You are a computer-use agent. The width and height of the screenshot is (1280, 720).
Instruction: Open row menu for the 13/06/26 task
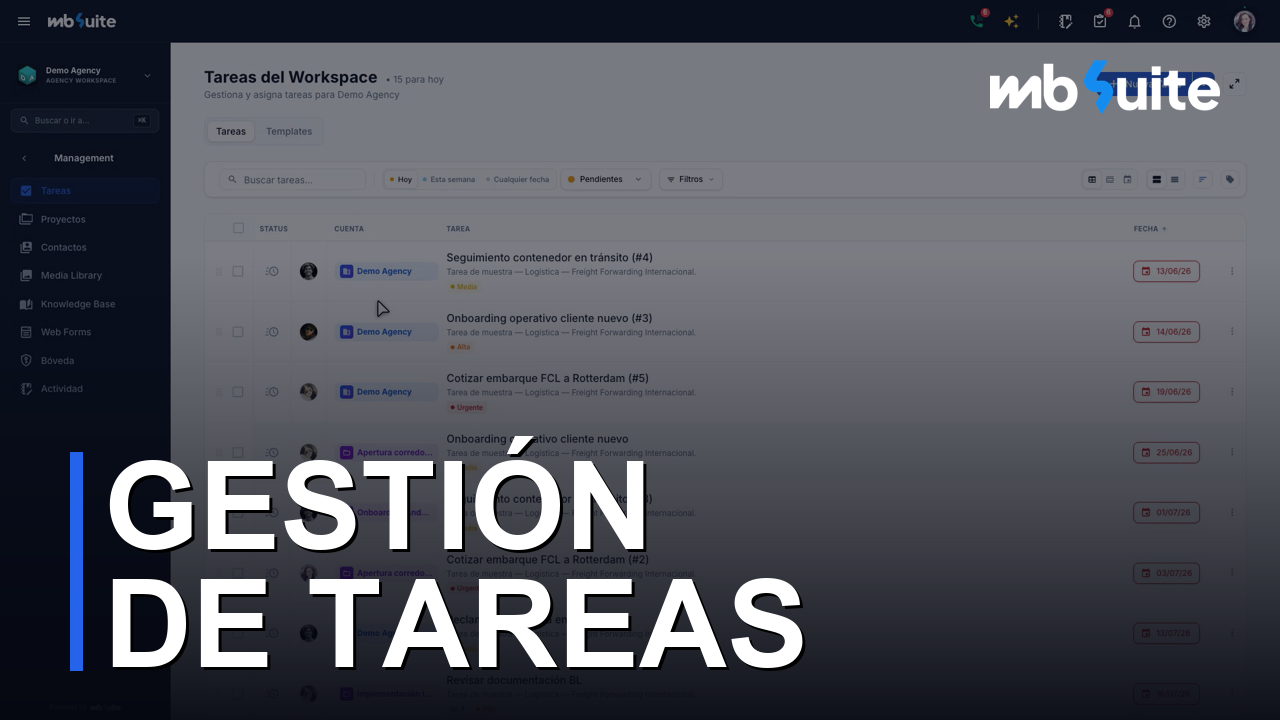pyautogui.click(x=1232, y=271)
